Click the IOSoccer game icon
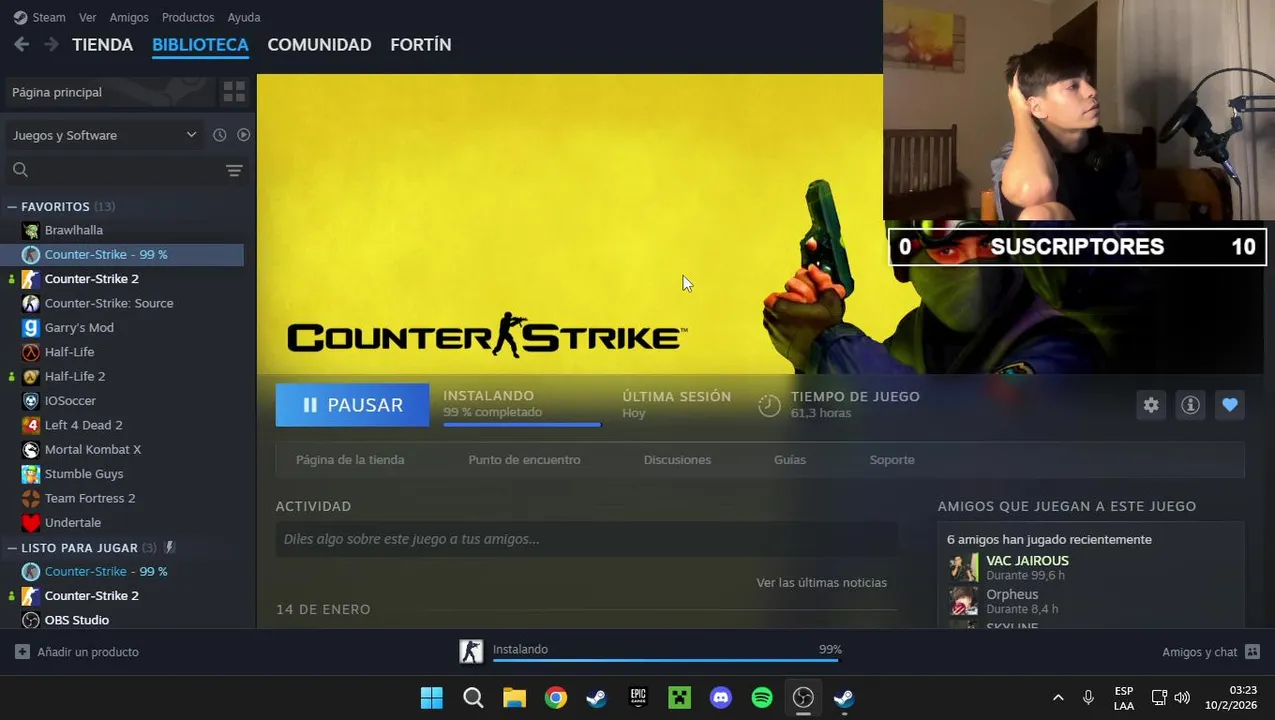 tap(31, 401)
